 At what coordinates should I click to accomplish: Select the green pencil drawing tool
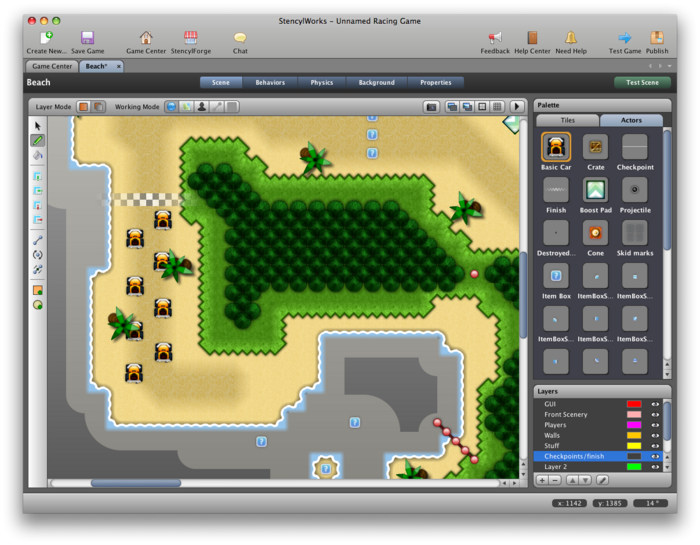(38, 141)
